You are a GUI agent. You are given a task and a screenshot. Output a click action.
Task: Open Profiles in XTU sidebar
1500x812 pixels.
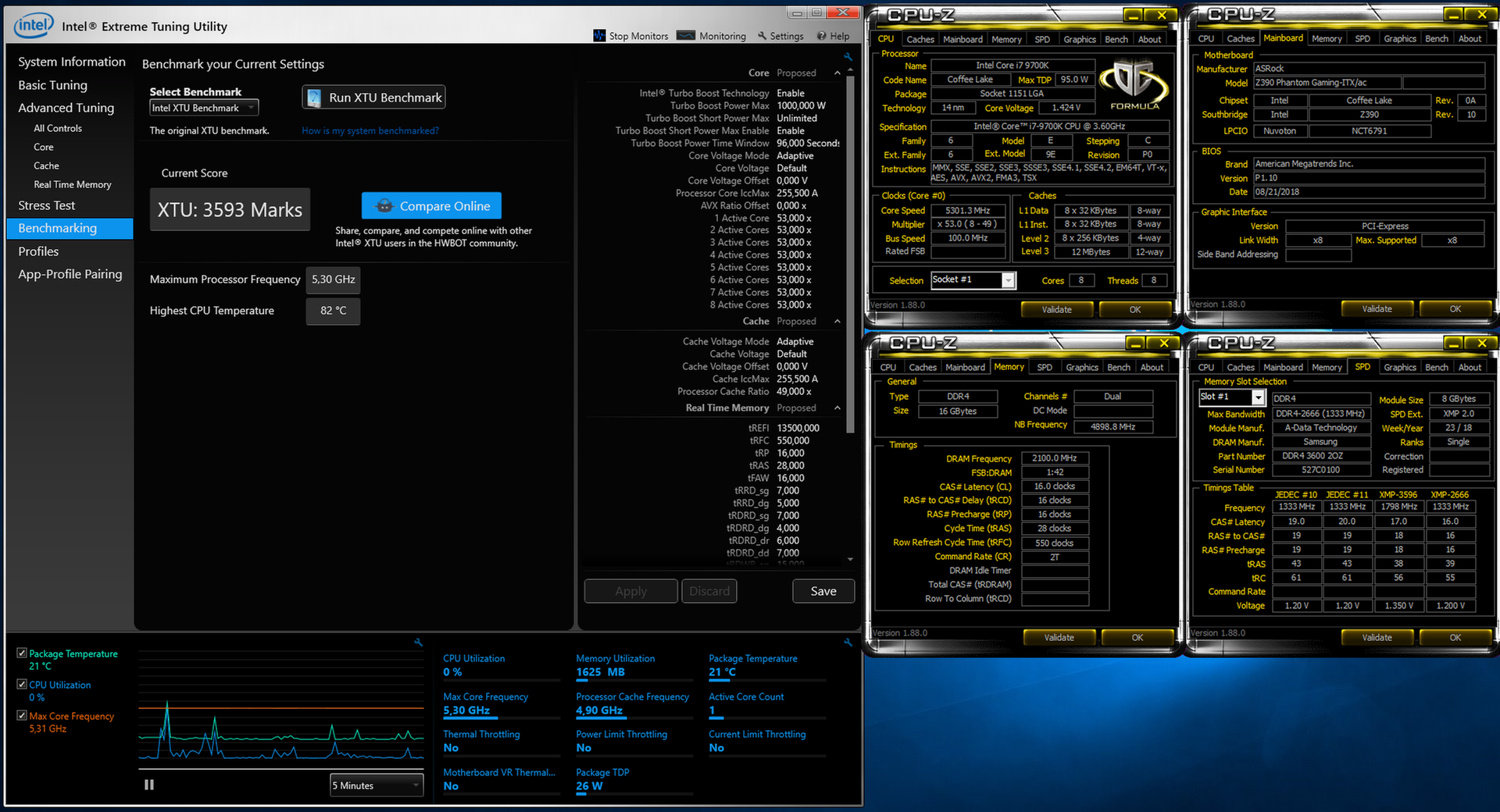pos(38,251)
